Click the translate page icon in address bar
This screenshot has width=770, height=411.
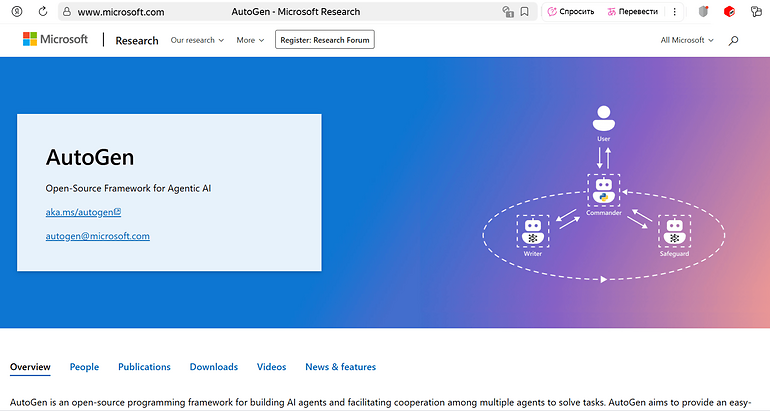coord(507,12)
